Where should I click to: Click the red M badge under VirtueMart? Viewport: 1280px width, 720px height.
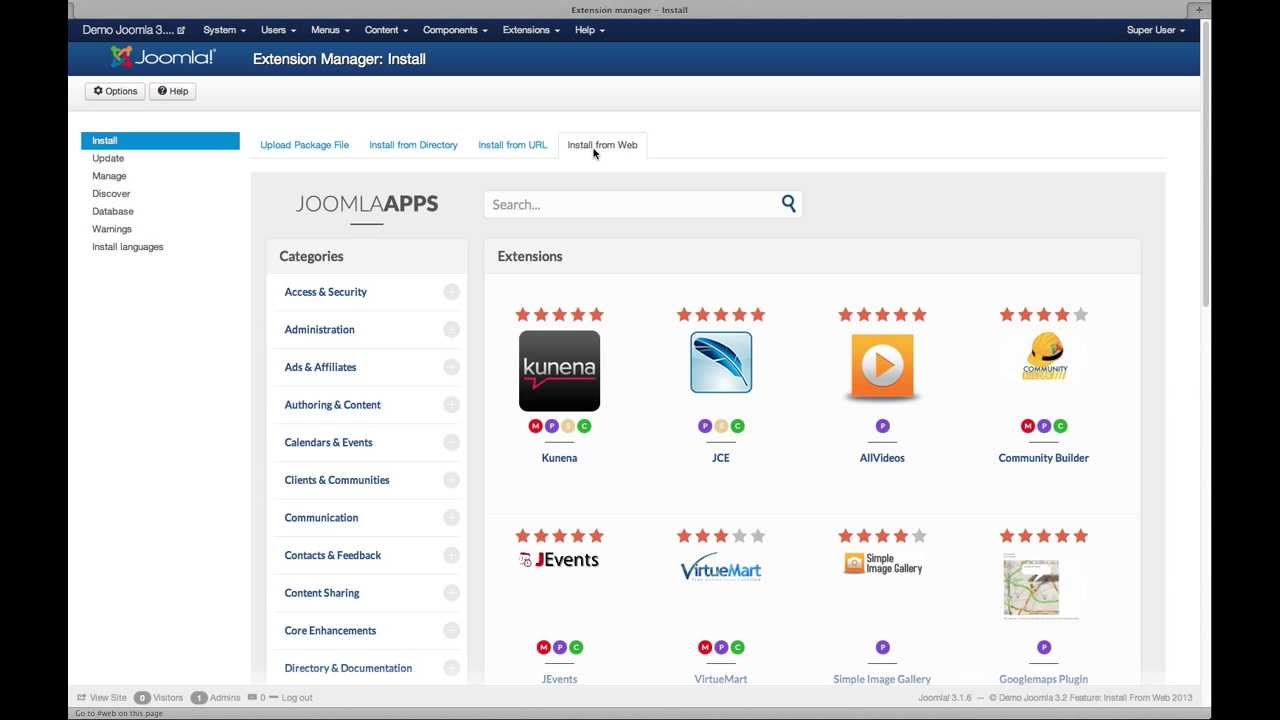[x=705, y=647]
